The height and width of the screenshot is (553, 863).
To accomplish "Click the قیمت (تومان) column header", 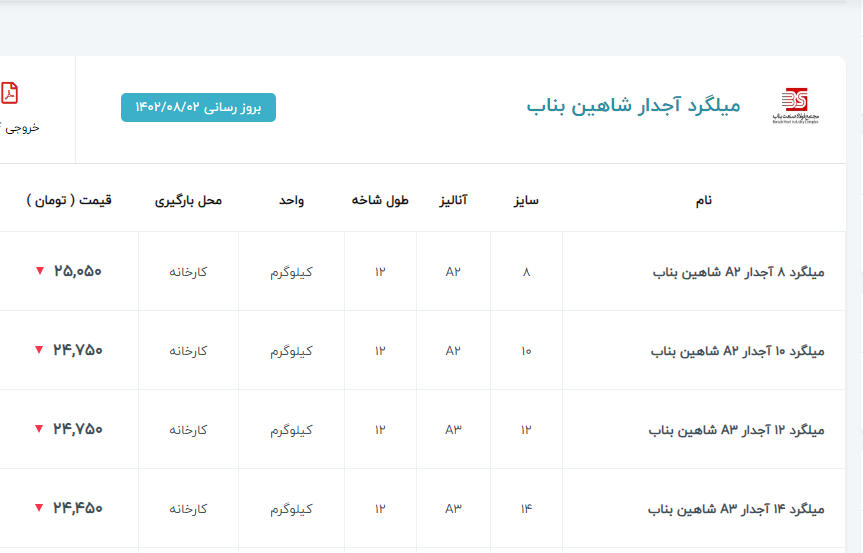I will [x=69, y=200].
